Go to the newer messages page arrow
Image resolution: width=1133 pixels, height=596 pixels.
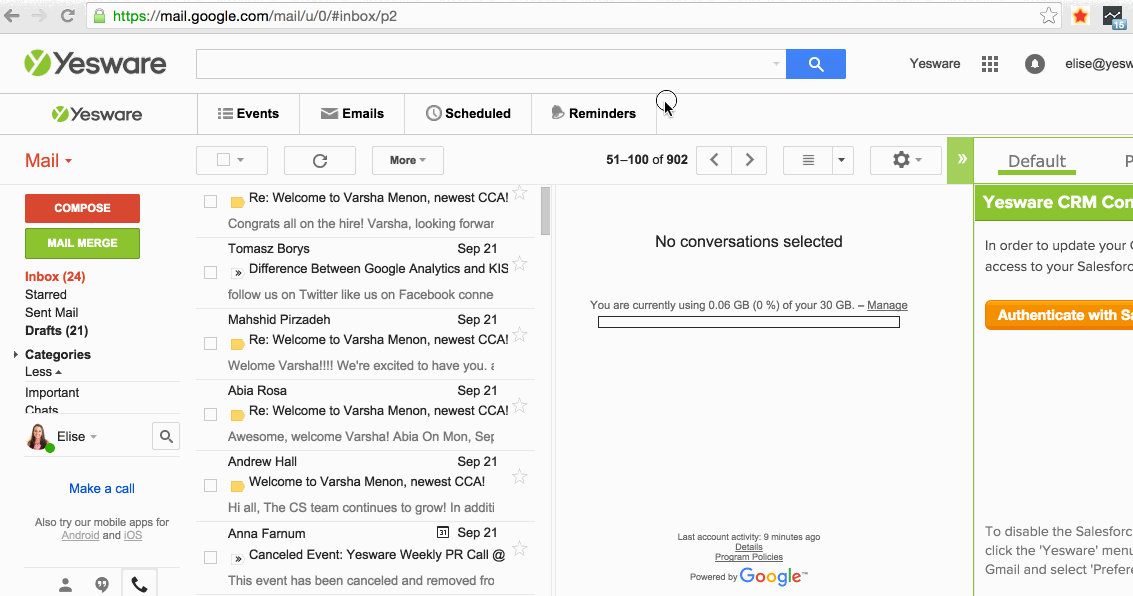714,160
